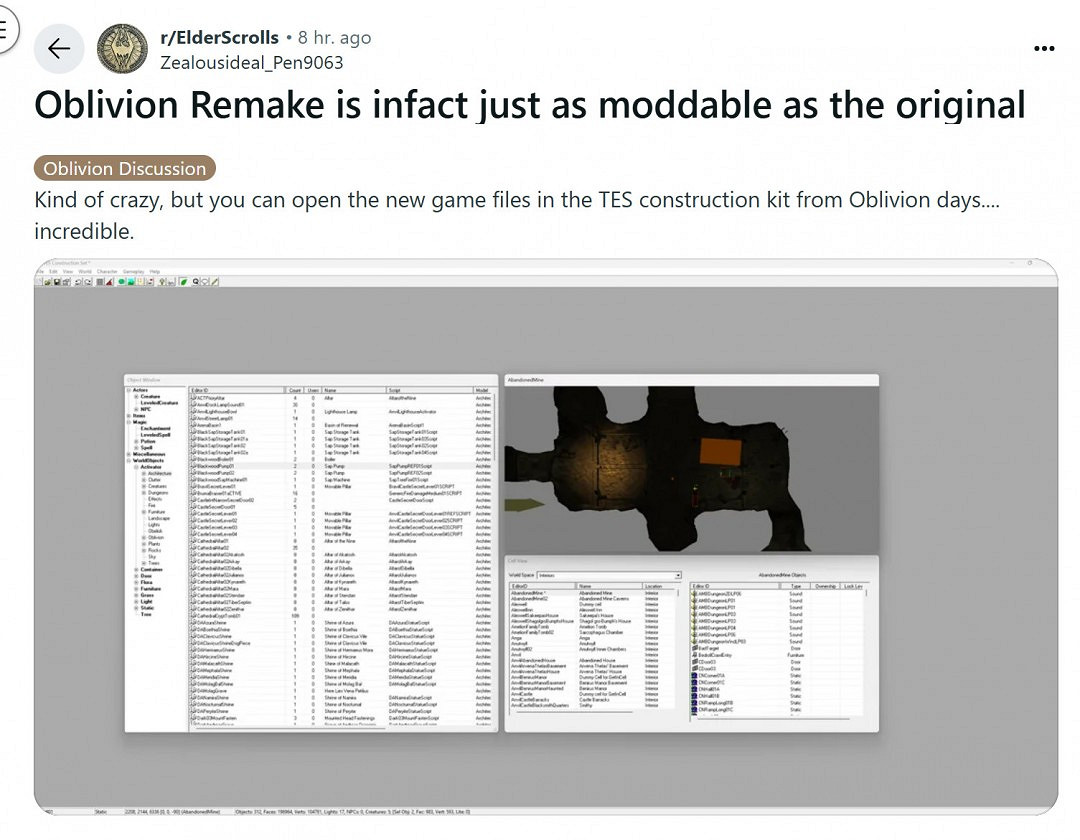
Task: Click the hamburger menu icon at left edge
Action: [5, 30]
